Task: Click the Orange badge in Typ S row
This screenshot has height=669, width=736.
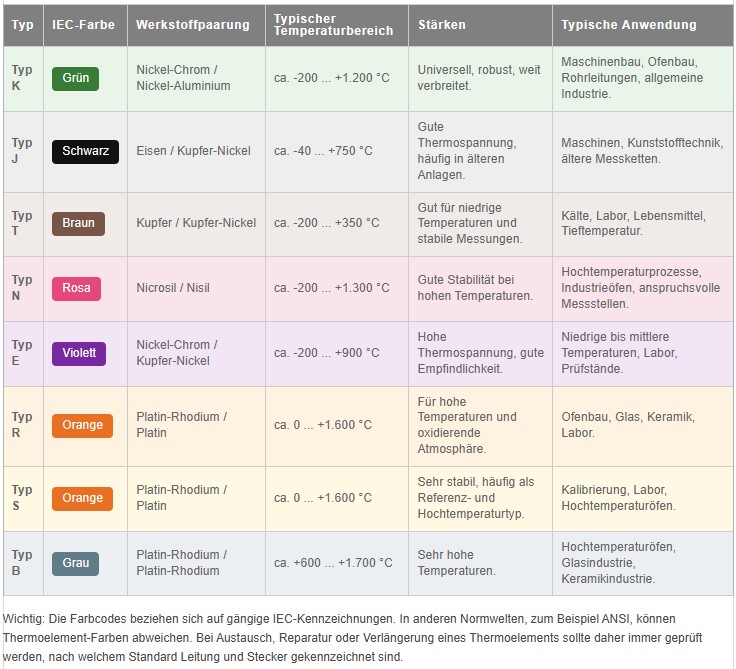Action: tap(82, 498)
